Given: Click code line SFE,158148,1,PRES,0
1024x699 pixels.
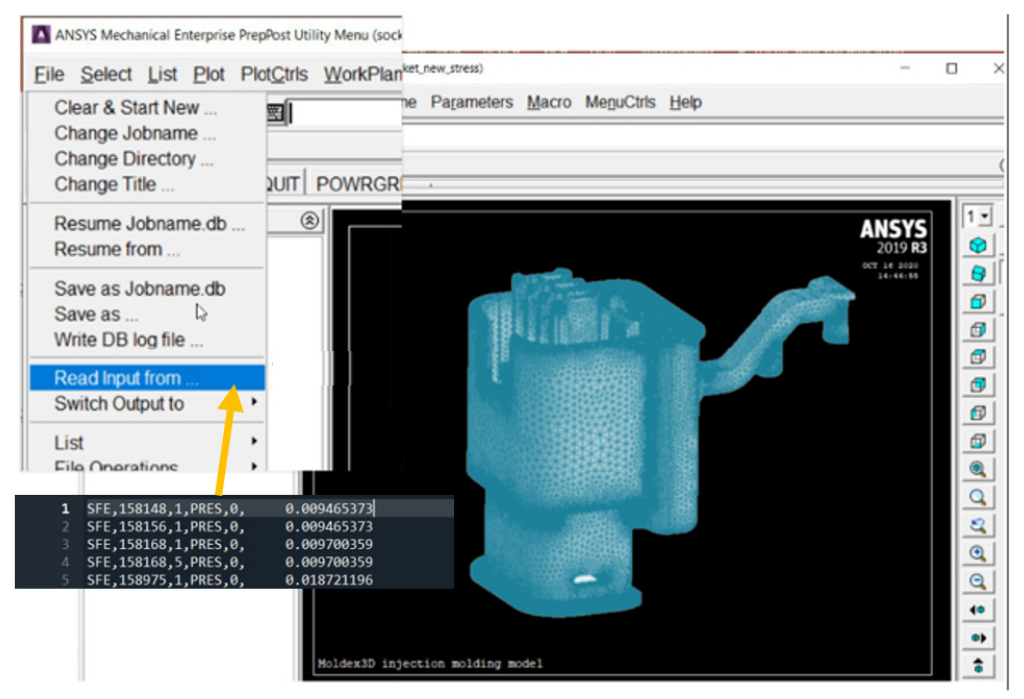Looking at the screenshot, I should coord(231,508).
